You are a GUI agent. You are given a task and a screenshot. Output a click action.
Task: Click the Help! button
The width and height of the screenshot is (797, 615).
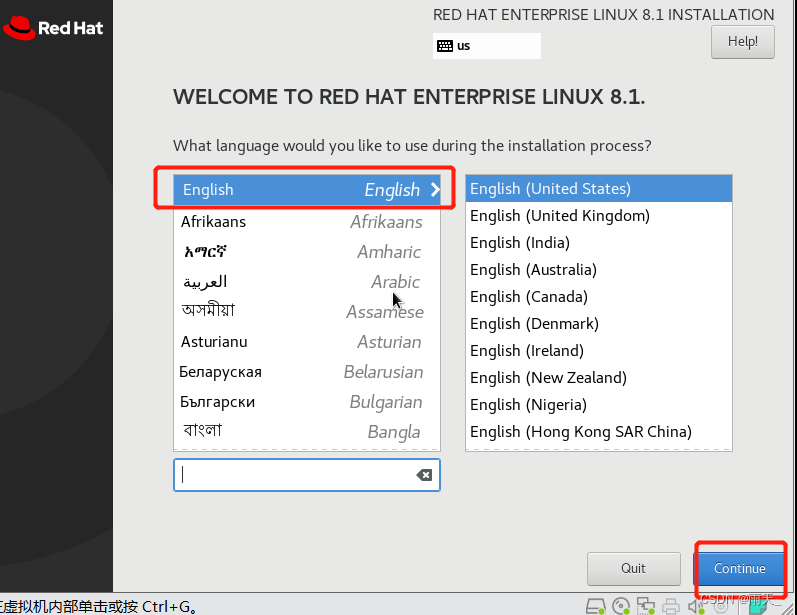click(743, 42)
